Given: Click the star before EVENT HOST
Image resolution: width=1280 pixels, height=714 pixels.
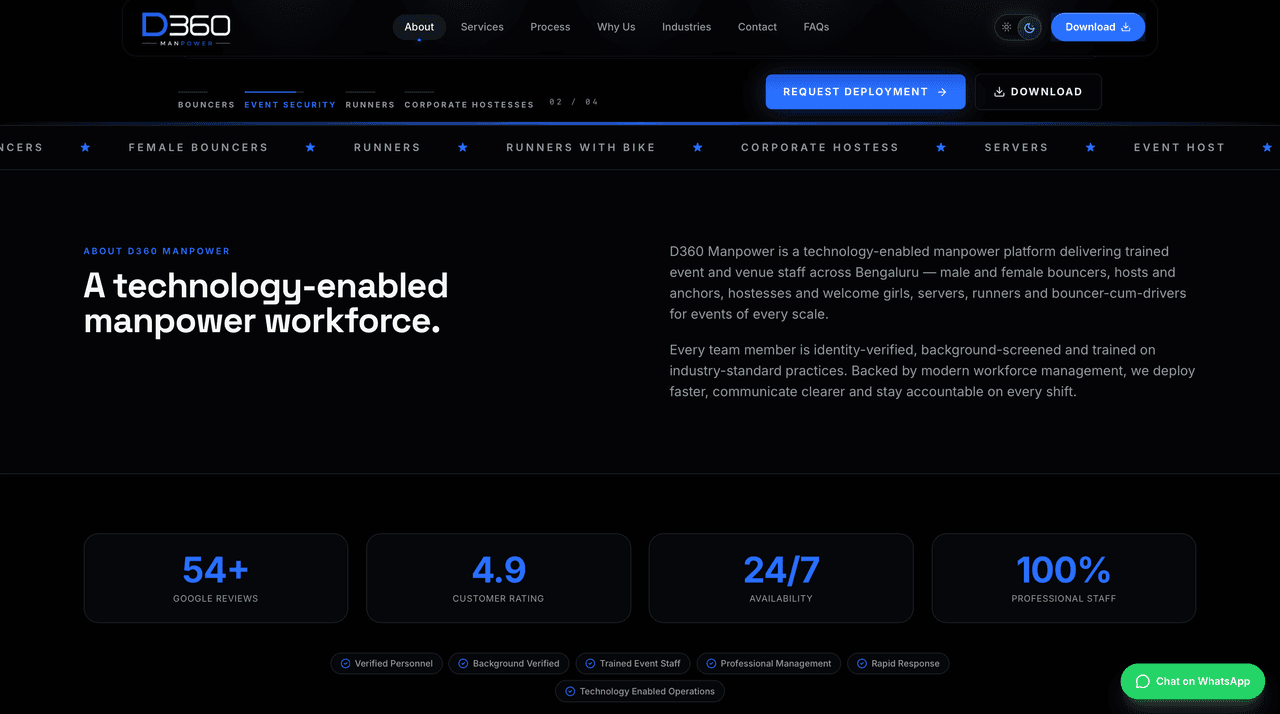Looking at the screenshot, I should tap(1091, 147).
